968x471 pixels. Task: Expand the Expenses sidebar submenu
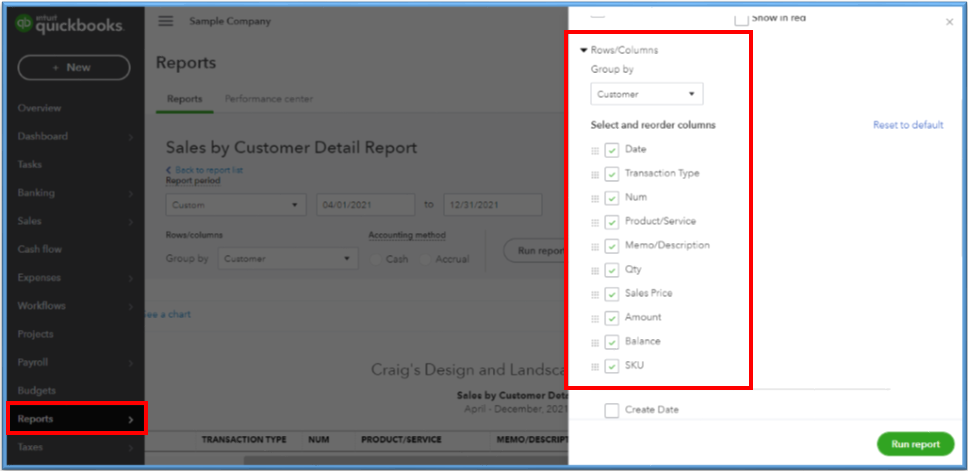pyautogui.click(x=130, y=278)
